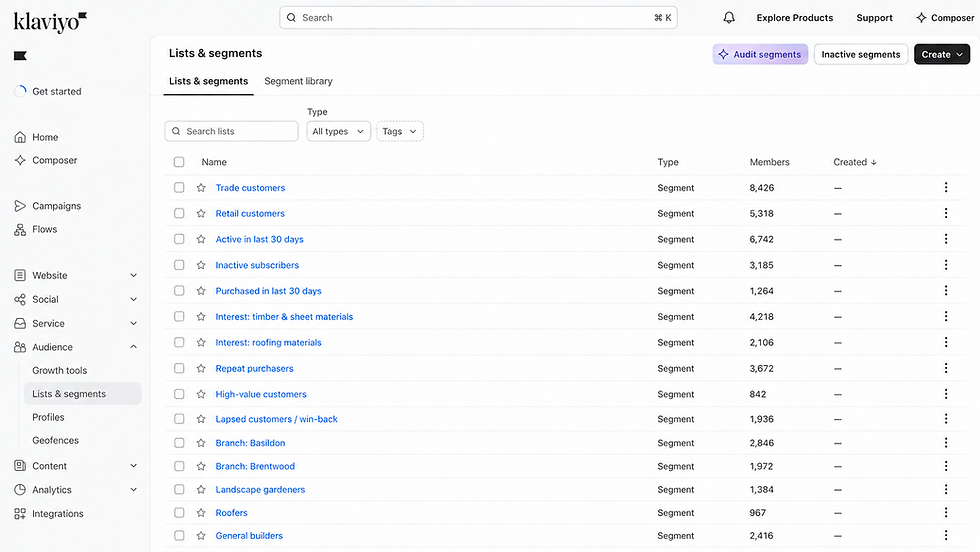Click the Type column header

(668, 162)
